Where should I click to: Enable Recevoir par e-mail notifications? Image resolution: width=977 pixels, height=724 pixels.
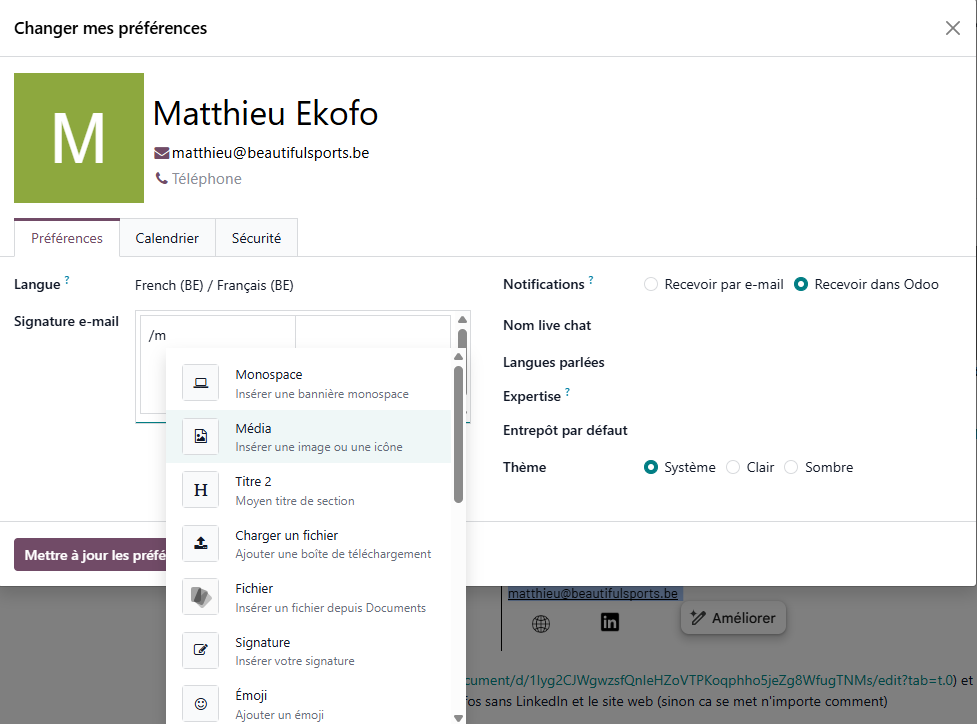tap(652, 284)
